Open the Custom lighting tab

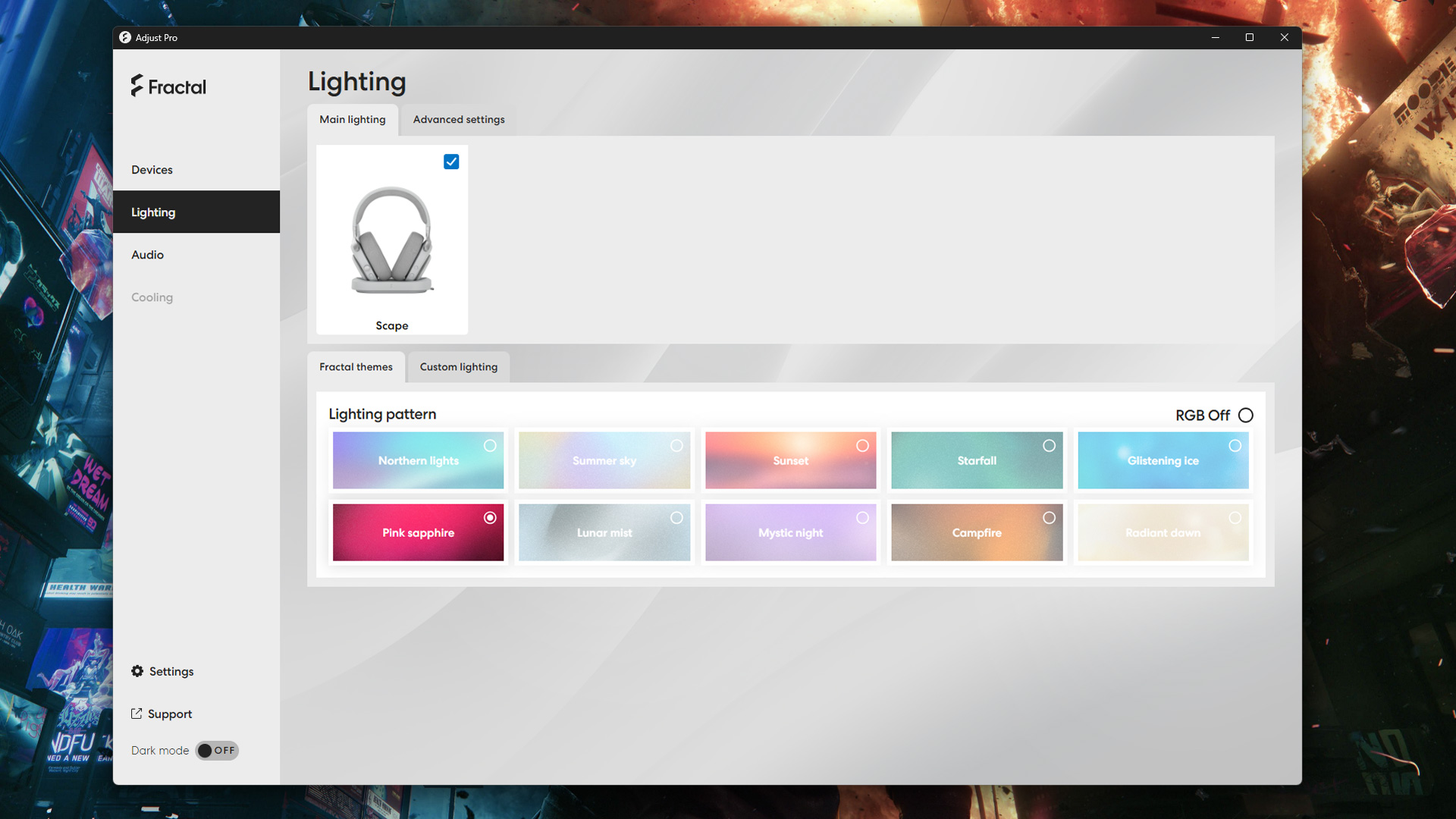click(x=458, y=367)
